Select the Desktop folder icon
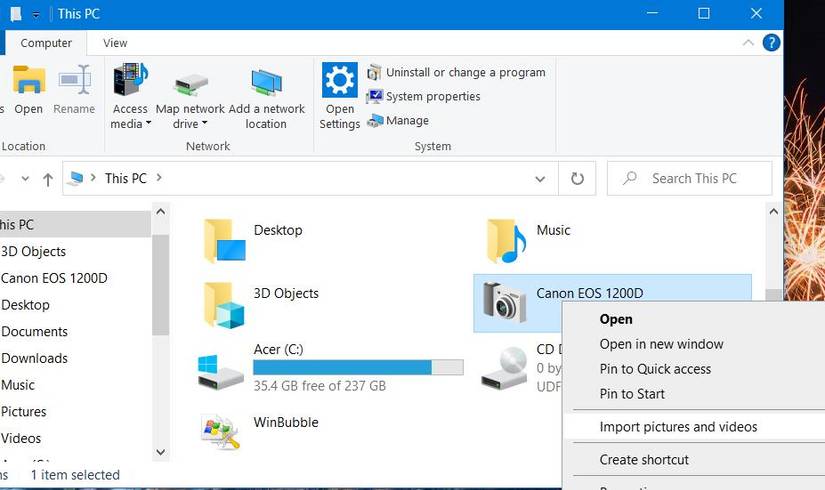This screenshot has width=825, height=490. pyautogui.click(x=225, y=241)
